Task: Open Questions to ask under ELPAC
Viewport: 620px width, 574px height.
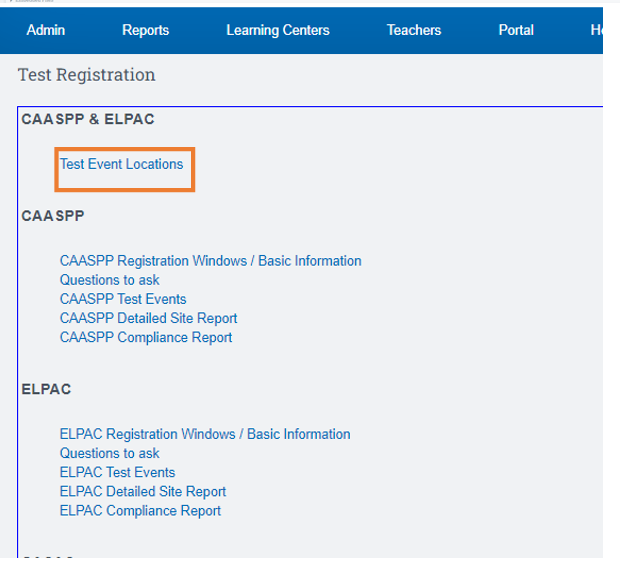Action: [110, 453]
